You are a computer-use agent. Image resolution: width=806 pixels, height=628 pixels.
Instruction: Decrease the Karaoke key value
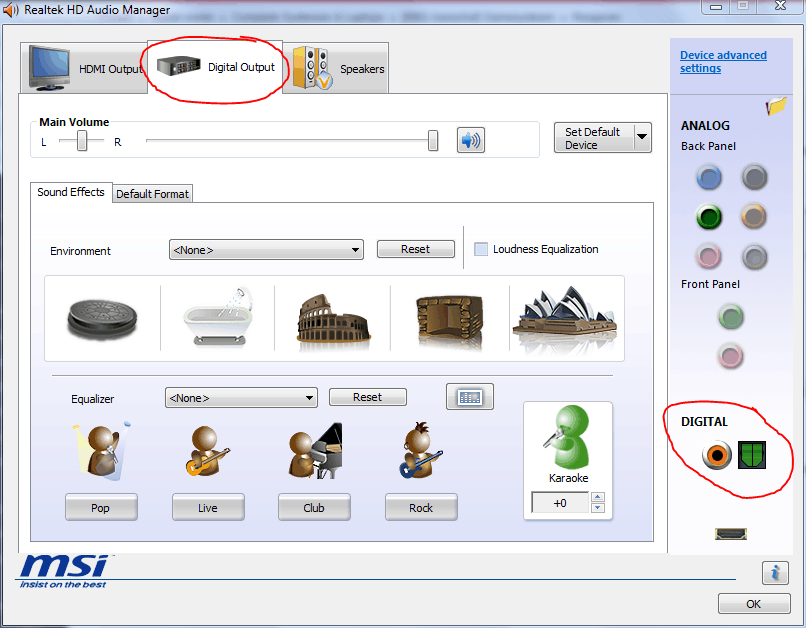tap(597, 508)
